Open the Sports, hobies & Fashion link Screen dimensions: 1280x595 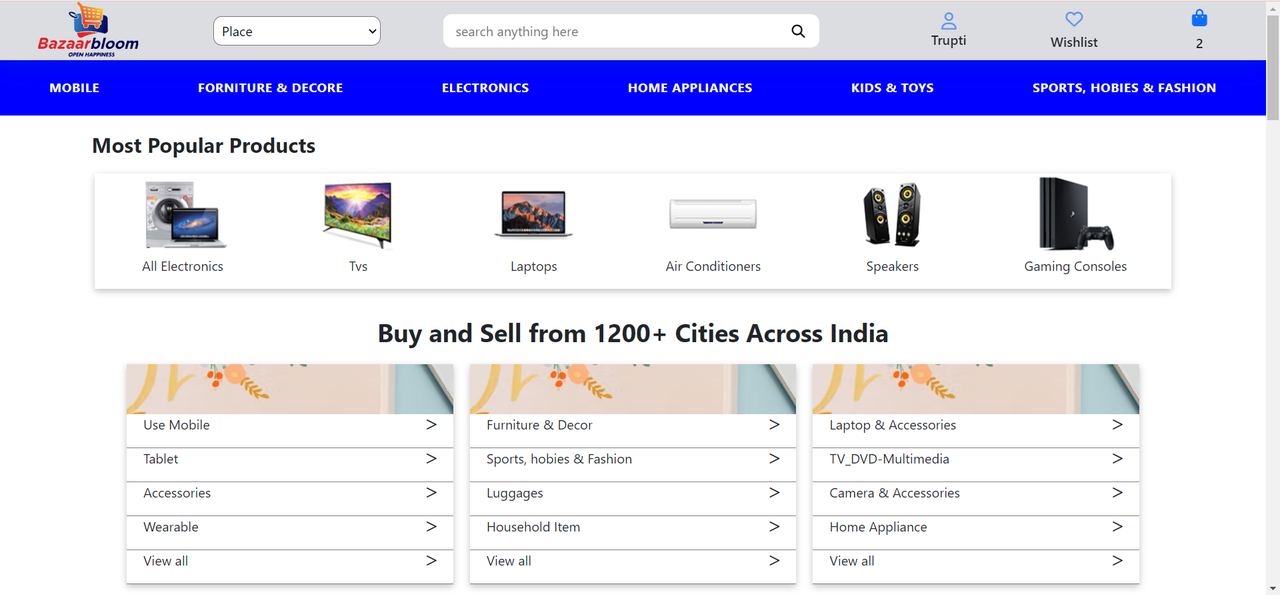pyautogui.click(x=559, y=459)
